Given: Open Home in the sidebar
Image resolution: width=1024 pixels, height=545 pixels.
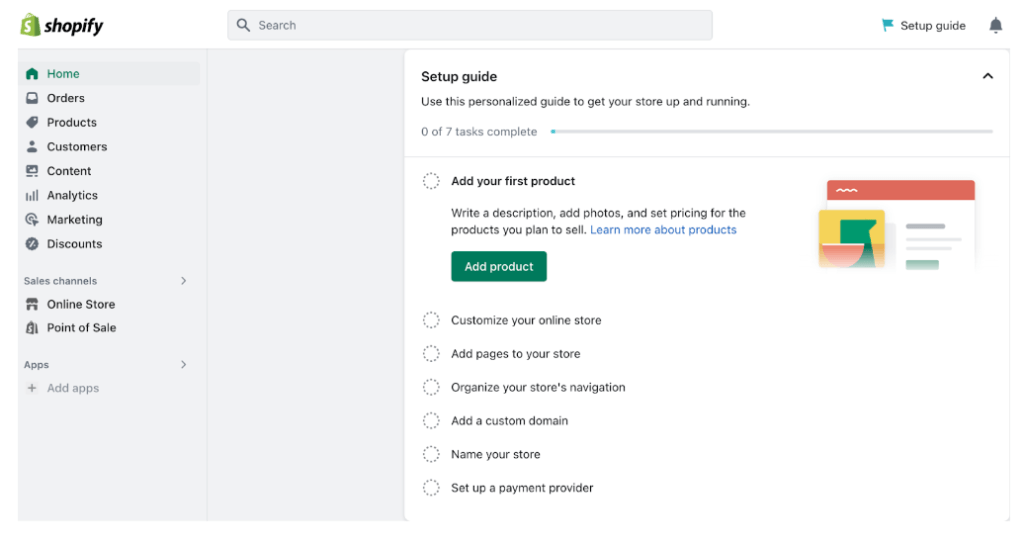Looking at the screenshot, I should pos(109,74).
